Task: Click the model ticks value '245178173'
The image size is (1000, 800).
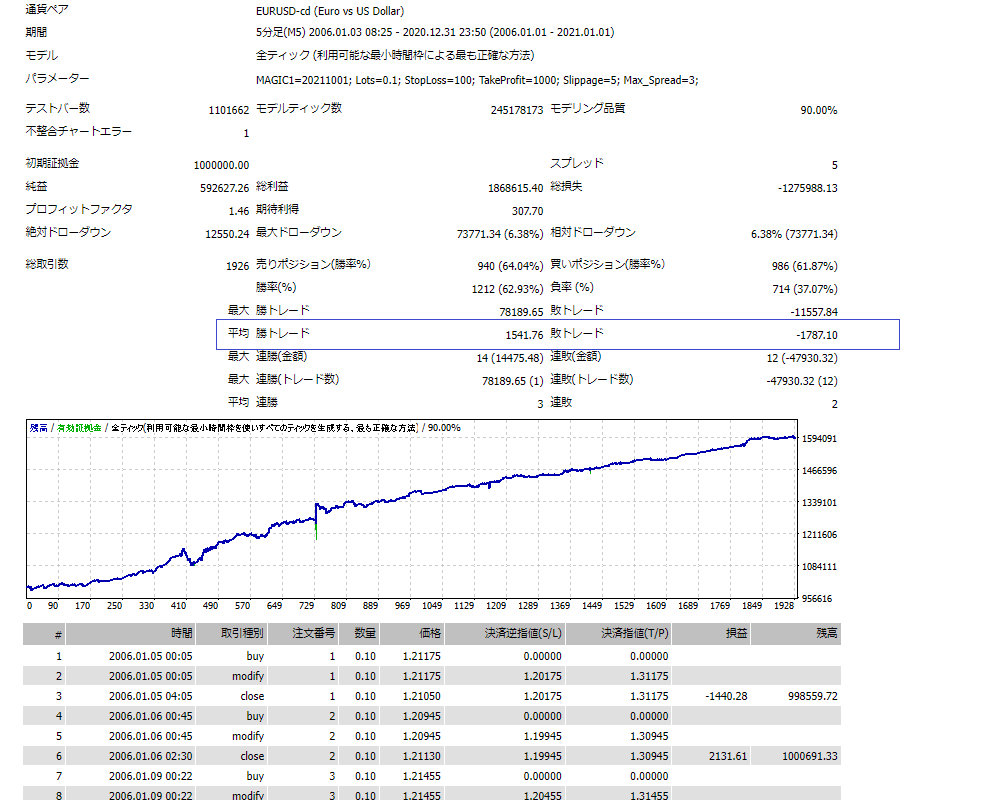Action: pos(517,110)
